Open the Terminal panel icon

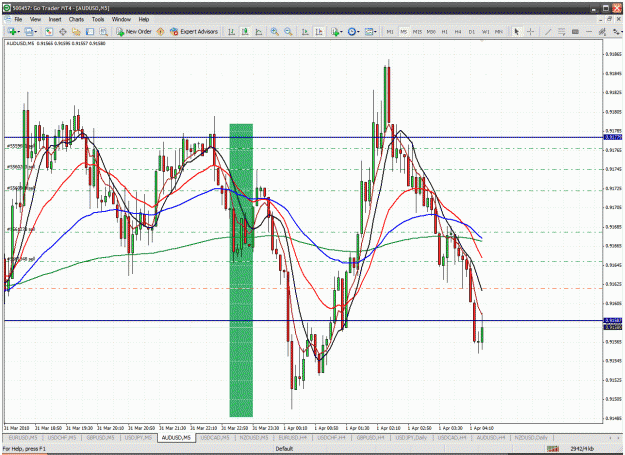90,31
